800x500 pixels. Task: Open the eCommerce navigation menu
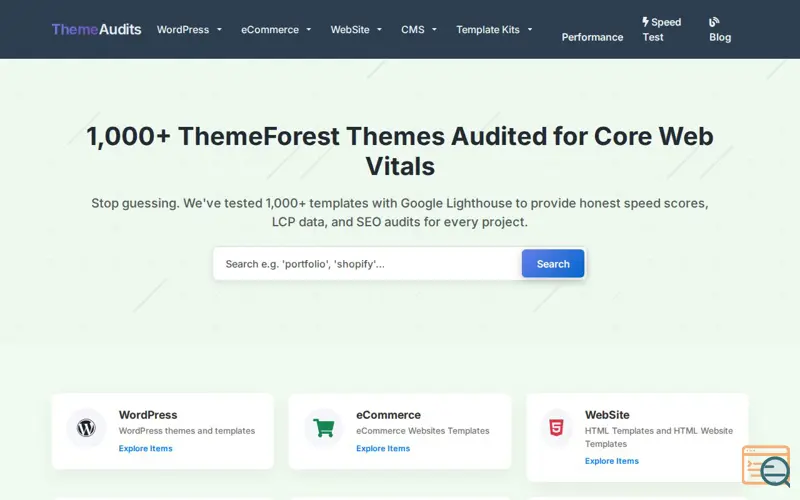pos(270,30)
